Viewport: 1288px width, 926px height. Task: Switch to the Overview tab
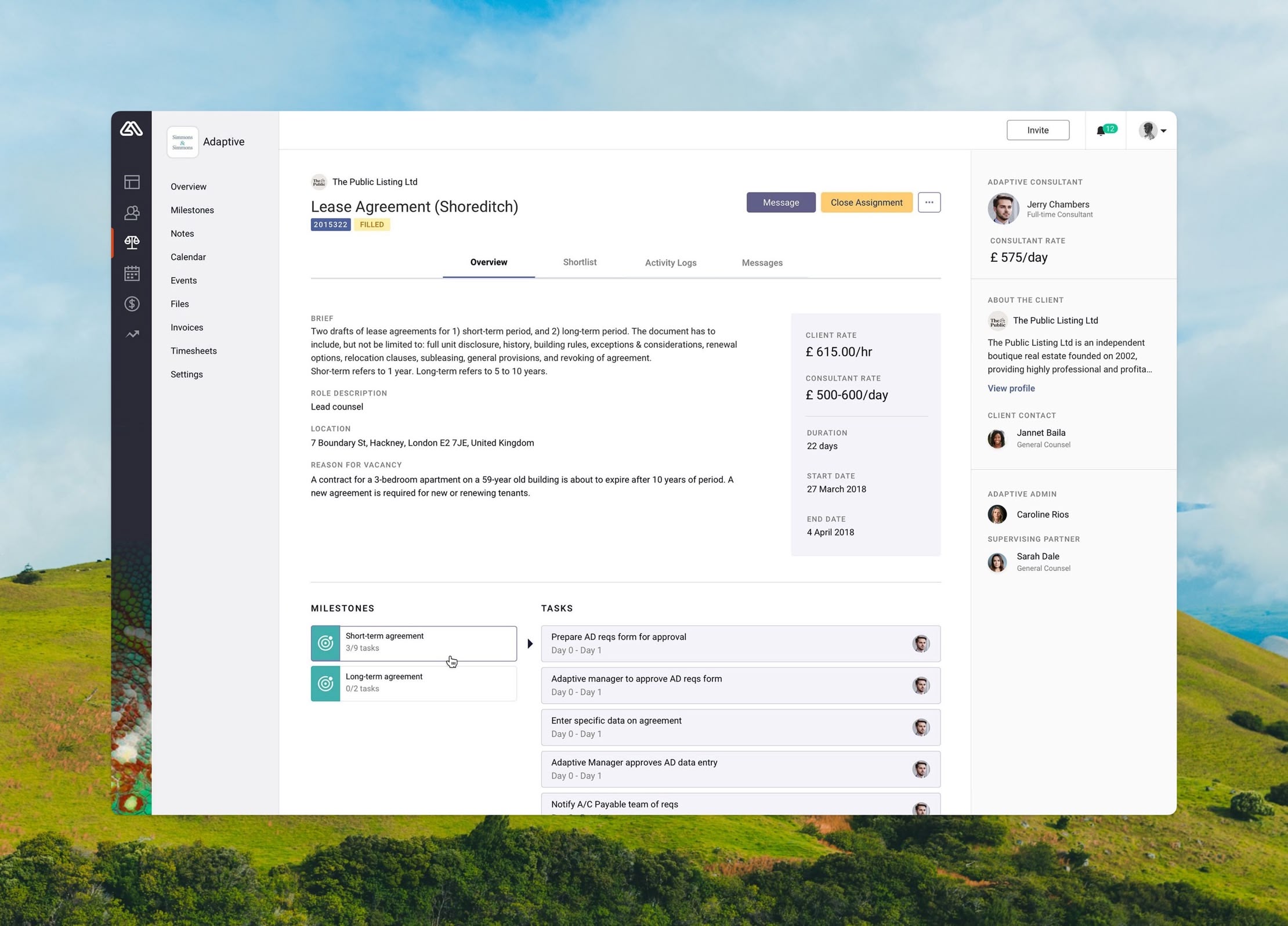[x=489, y=262]
